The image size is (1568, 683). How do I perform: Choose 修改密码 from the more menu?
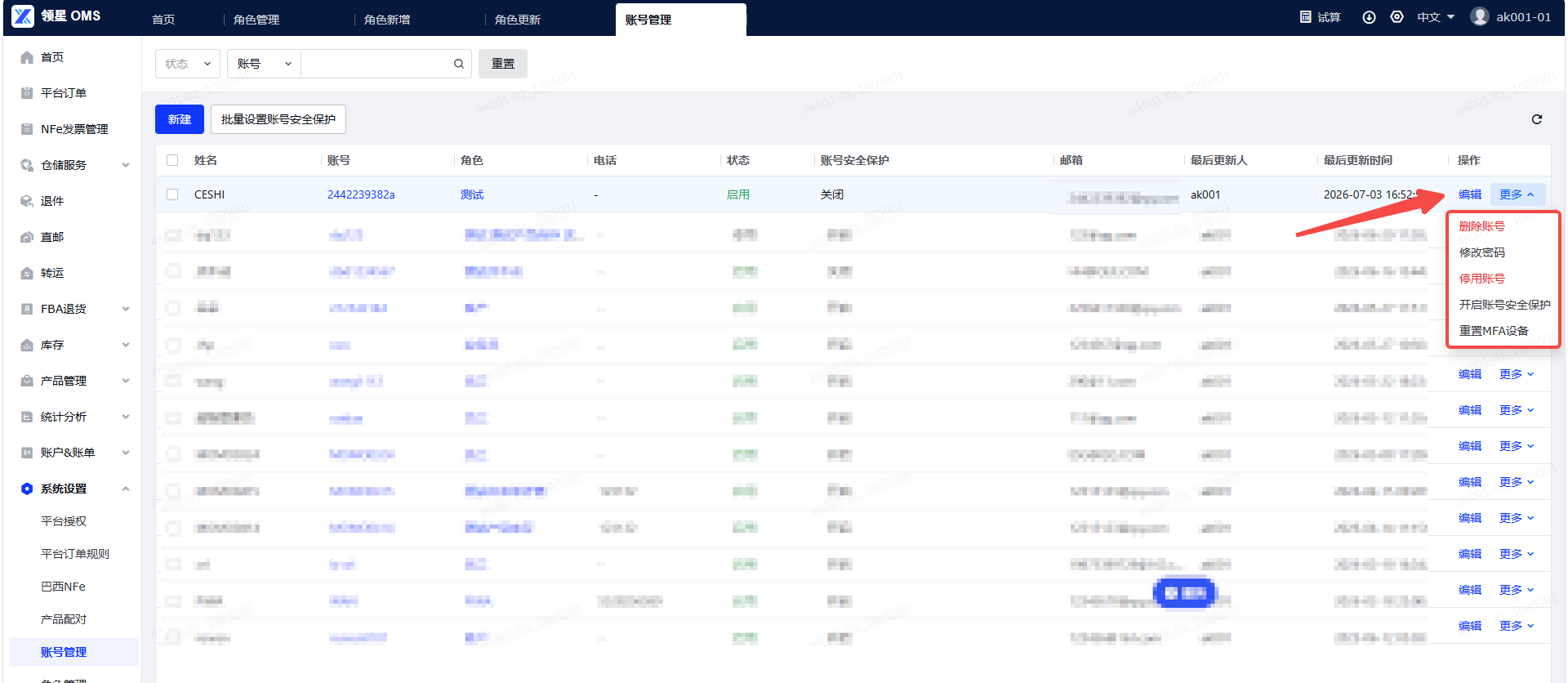tap(1481, 252)
